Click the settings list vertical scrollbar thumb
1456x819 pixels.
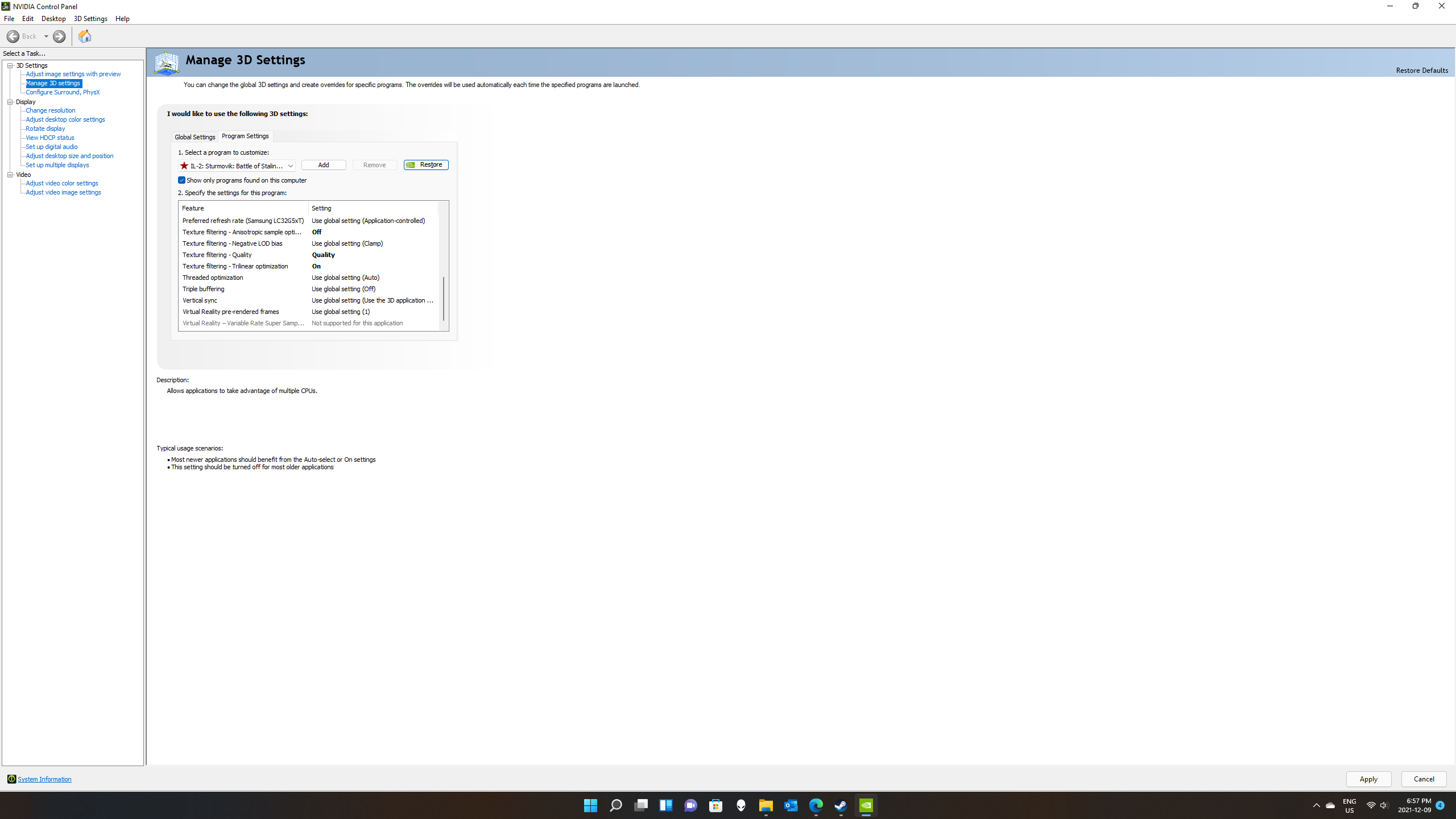click(x=444, y=299)
